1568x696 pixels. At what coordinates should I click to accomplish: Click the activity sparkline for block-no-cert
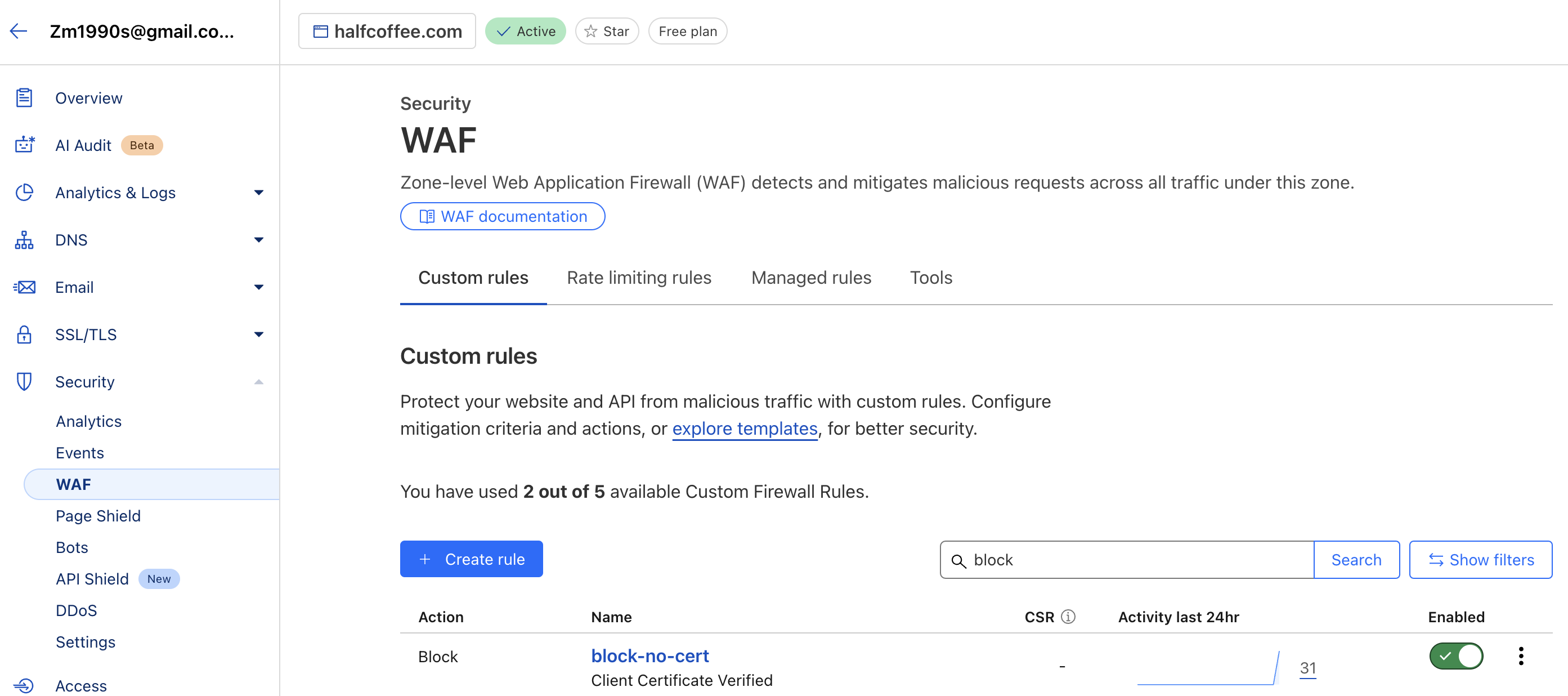(x=1208, y=668)
